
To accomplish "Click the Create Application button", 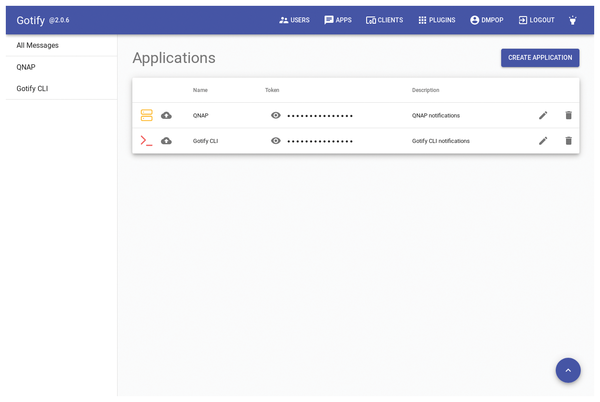I will point(540,58).
